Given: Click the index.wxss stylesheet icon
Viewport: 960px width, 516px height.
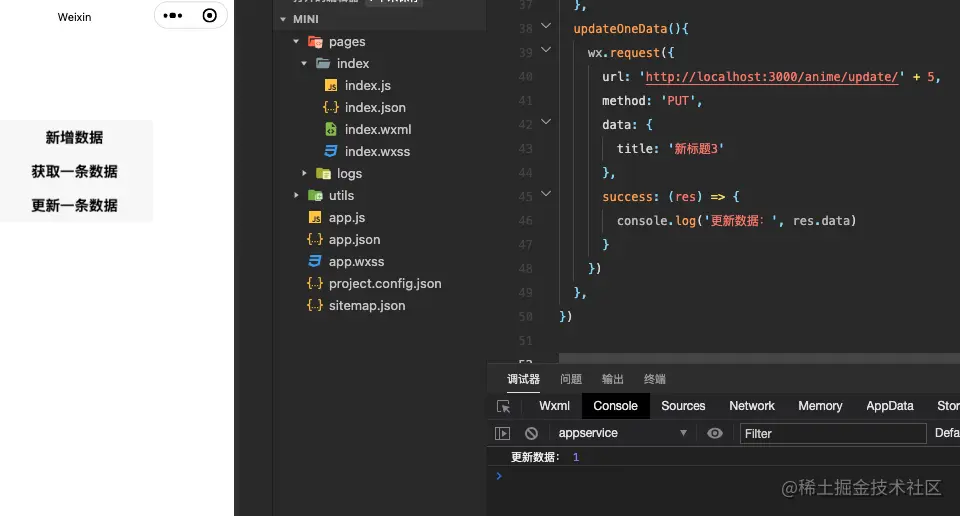Looking at the screenshot, I should point(331,151).
